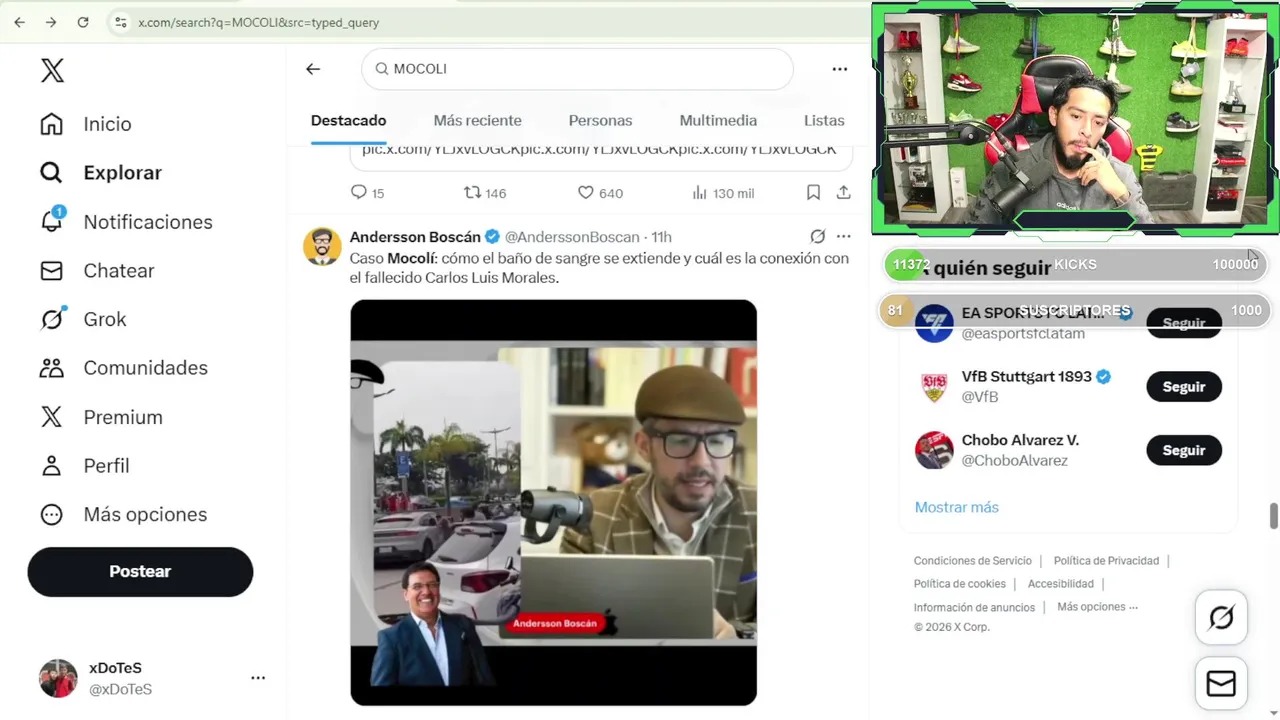View site information icon in address bar

120,22
